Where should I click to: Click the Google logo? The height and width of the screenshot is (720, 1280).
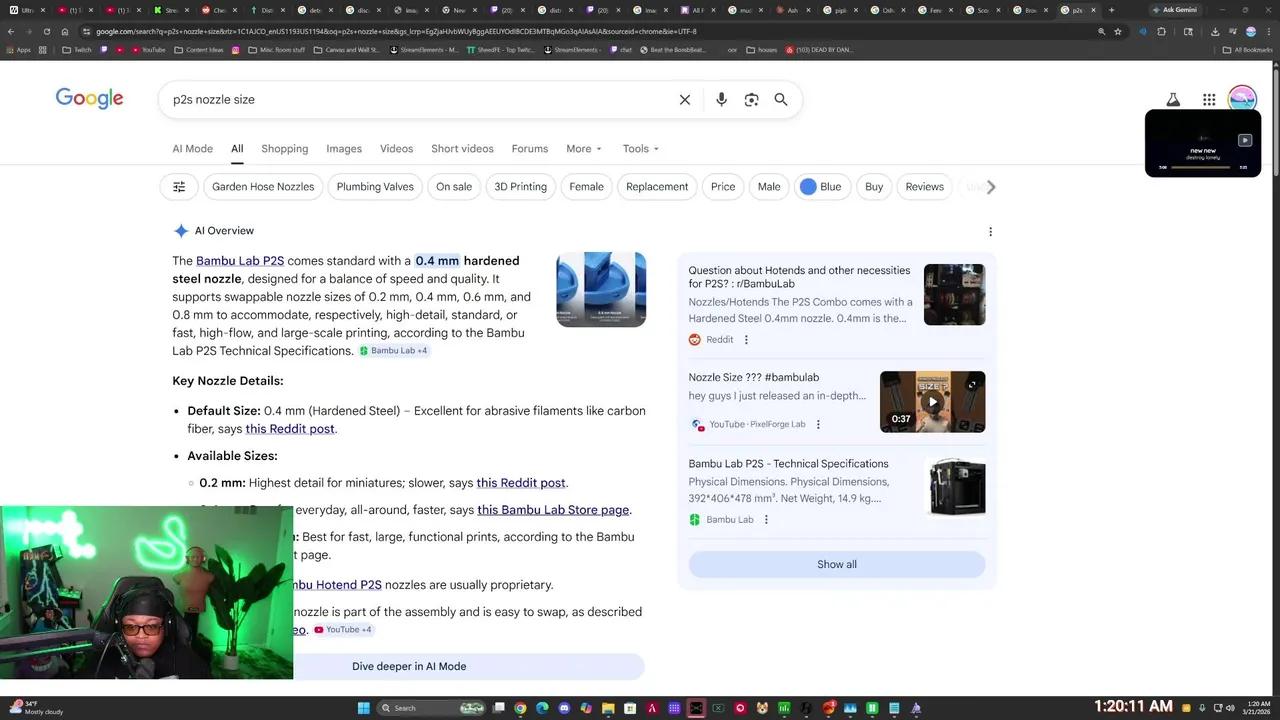(x=89, y=98)
